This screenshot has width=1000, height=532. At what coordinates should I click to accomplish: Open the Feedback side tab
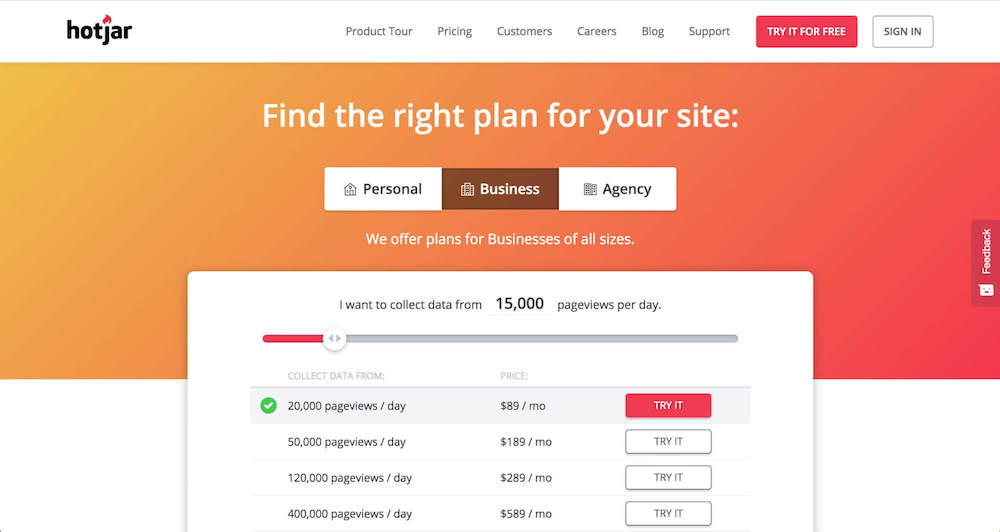(986, 263)
